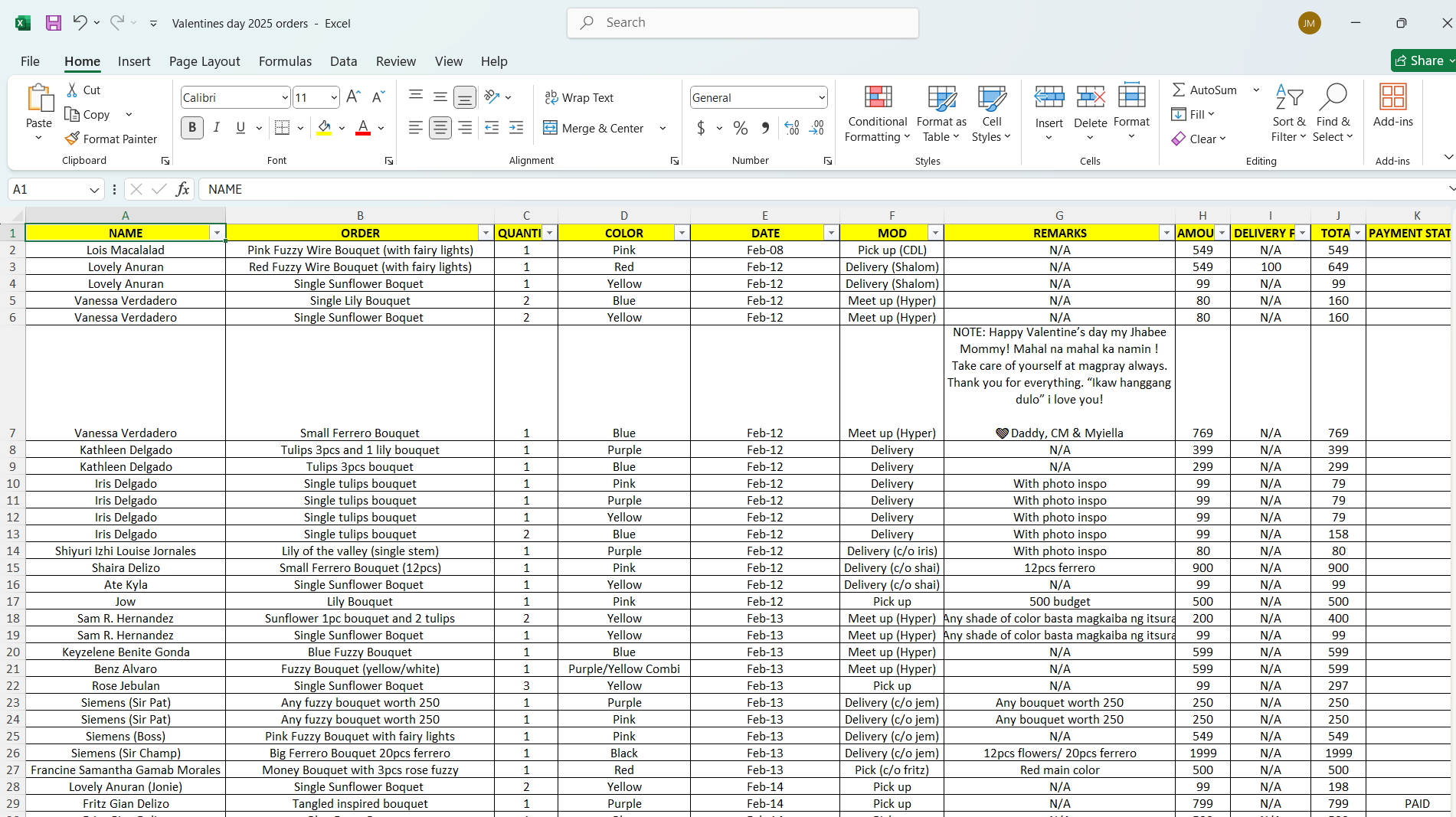Expand the font name Calibri dropdown
The width and height of the screenshot is (1456, 817).
point(285,97)
